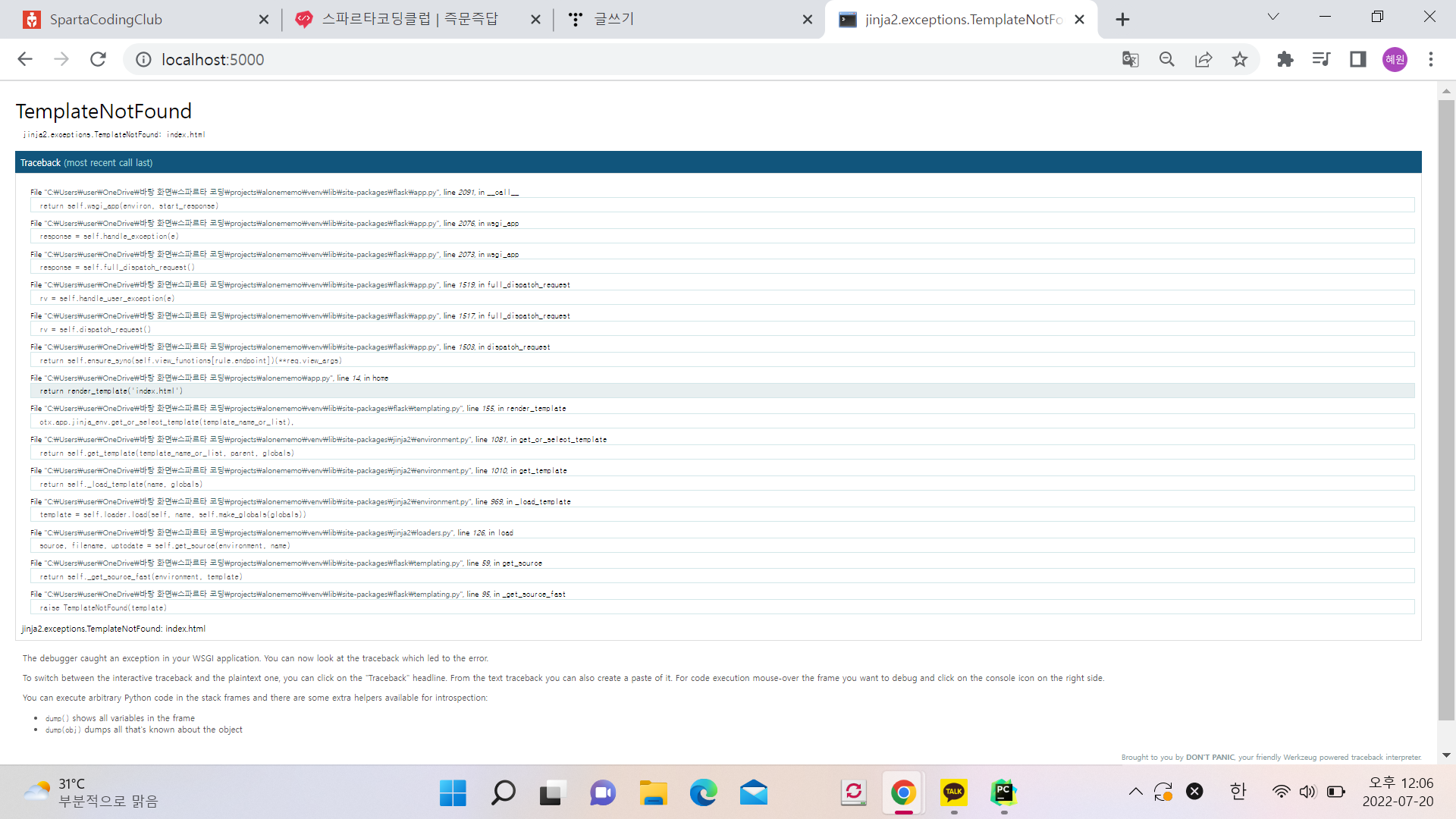The image size is (1456, 819).
Task: Open the volume speaker tray icon
Action: click(x=1307, y=792)
